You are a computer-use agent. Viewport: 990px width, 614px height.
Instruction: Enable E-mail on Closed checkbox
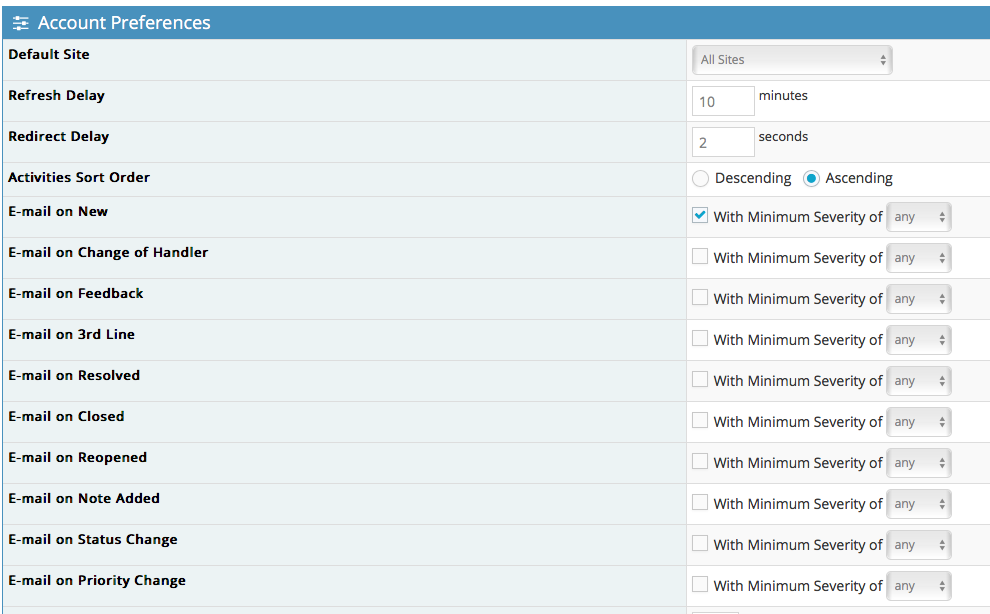point(700,421)
